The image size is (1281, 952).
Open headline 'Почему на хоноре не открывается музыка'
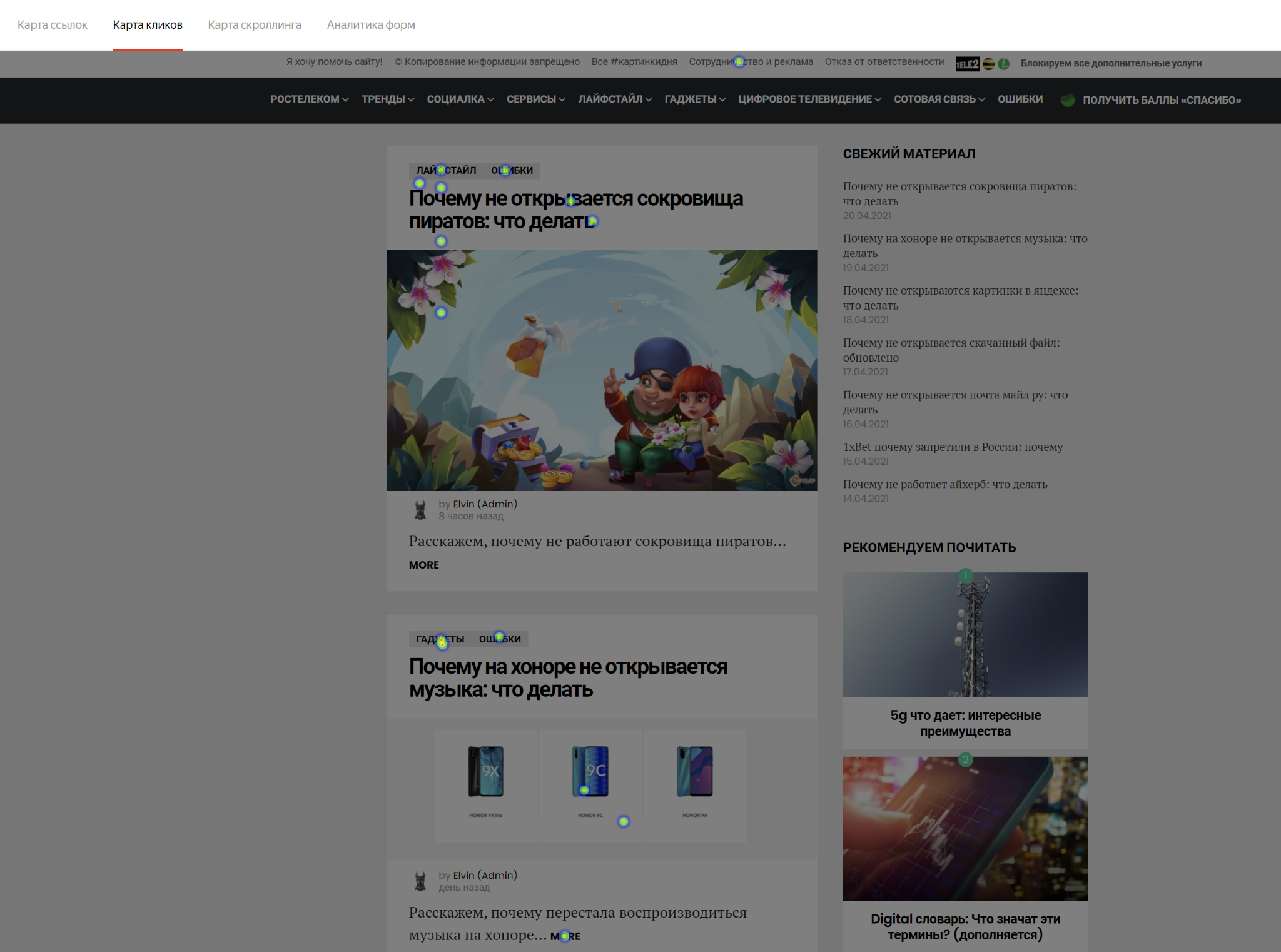click(568, 678)
